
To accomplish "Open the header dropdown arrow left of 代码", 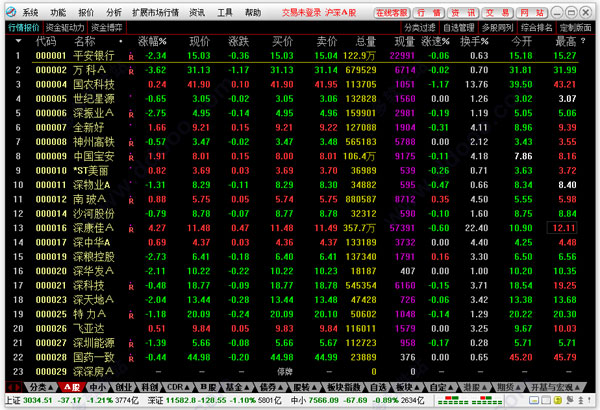I will pos(18,41).
